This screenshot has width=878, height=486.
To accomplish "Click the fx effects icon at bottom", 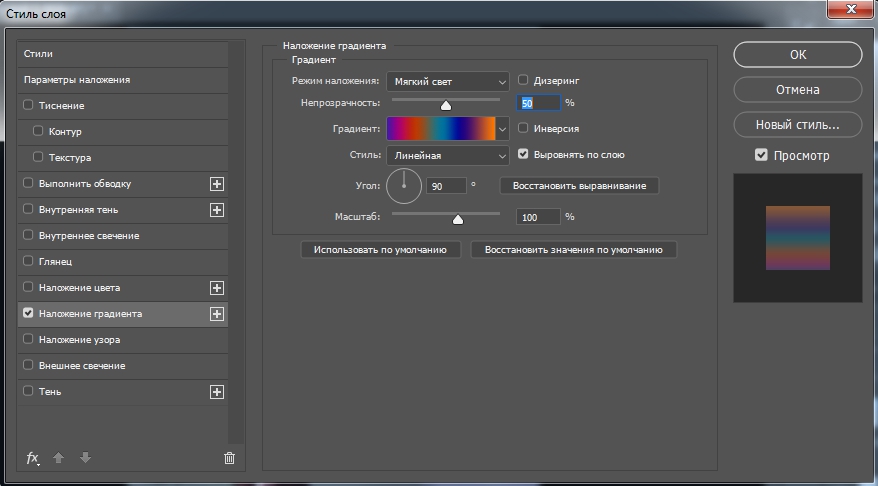I will (32, 458).
